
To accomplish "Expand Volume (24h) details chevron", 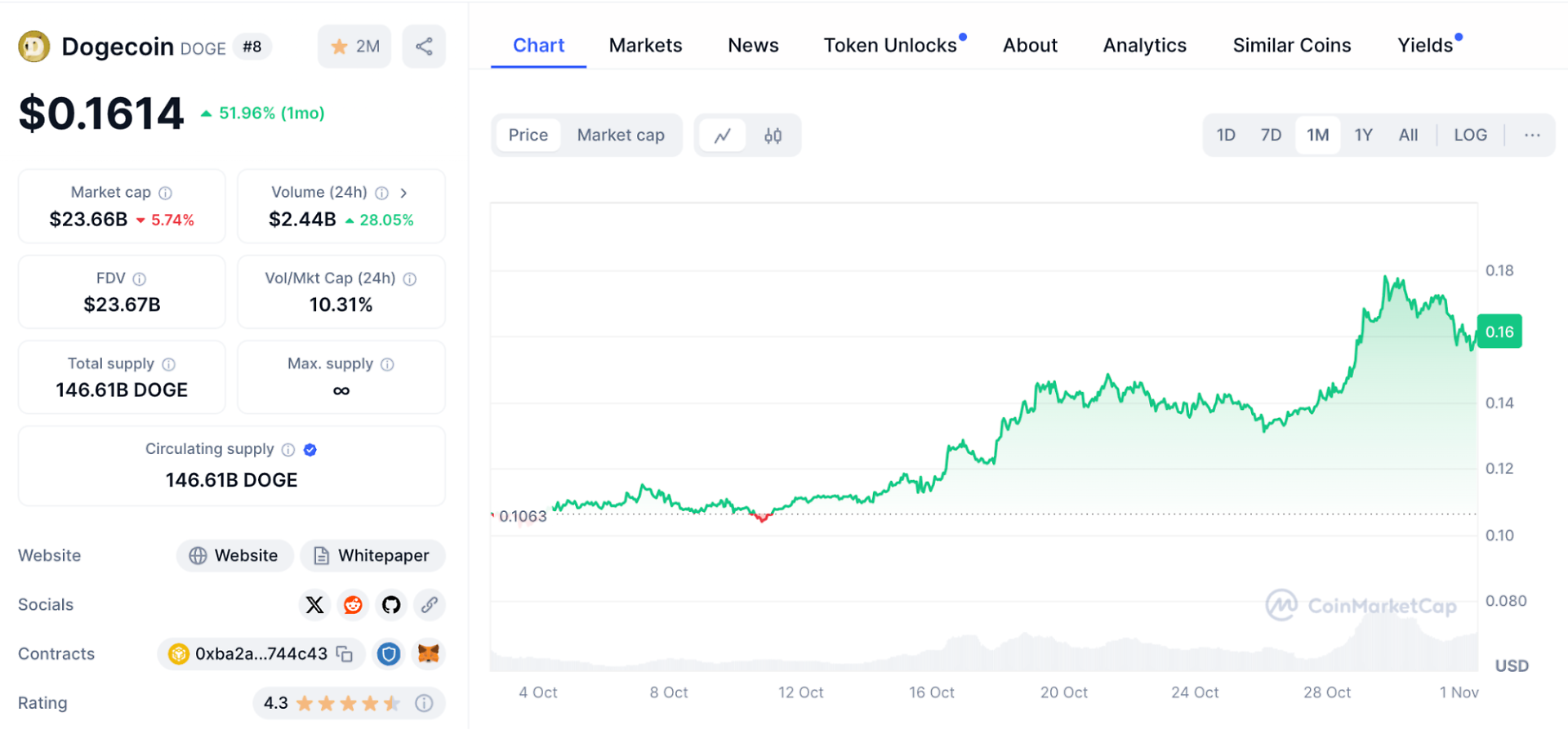I will click(x=403, y=194).
